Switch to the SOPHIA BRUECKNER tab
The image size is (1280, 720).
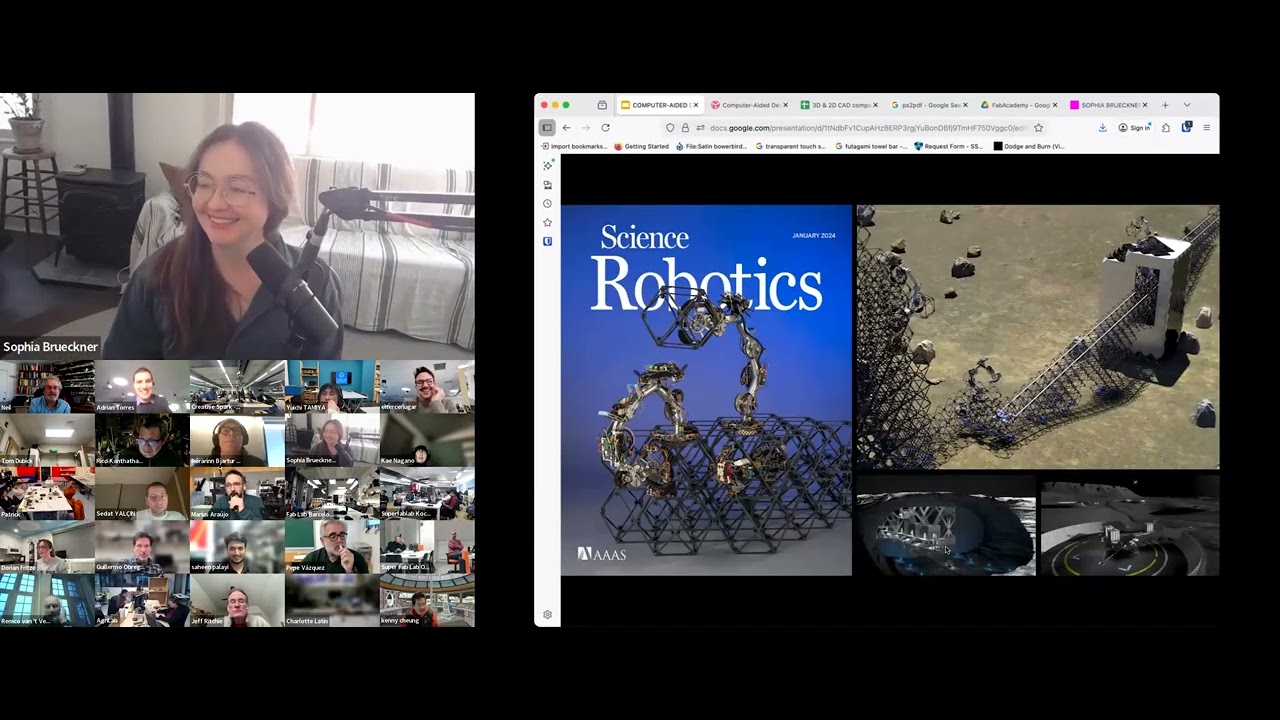1109,105
